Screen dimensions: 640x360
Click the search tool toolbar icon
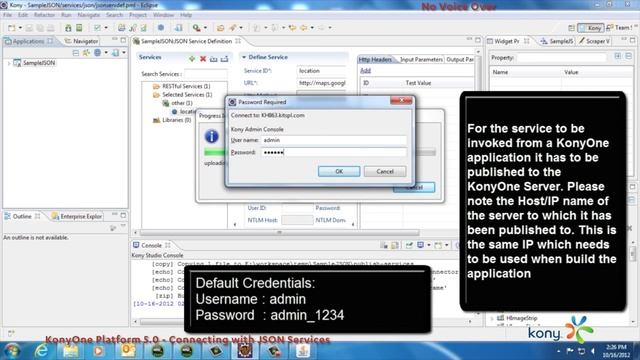(197, 28)
